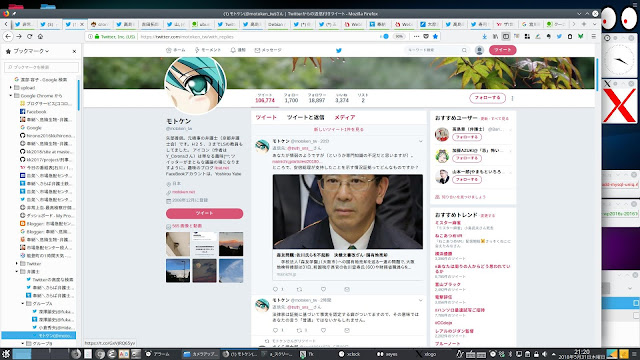Image resolution: width=640 pixels, height=360 pixels.
Task: Open Twitterの高度な検索 bookmark
Action: coord(50,280)
